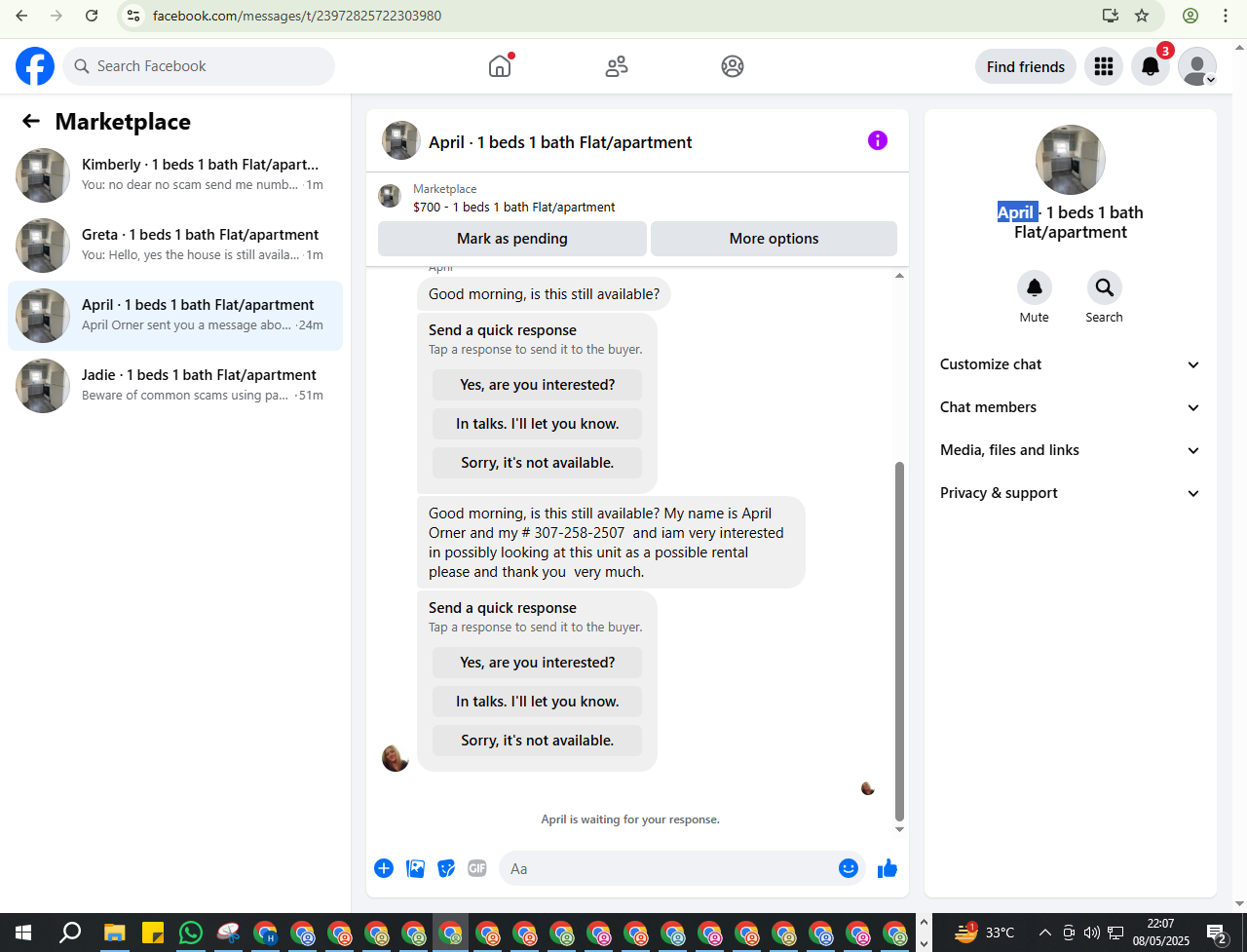Expand the Customize chat section

pyautogui.click(x=1071, y=364)
